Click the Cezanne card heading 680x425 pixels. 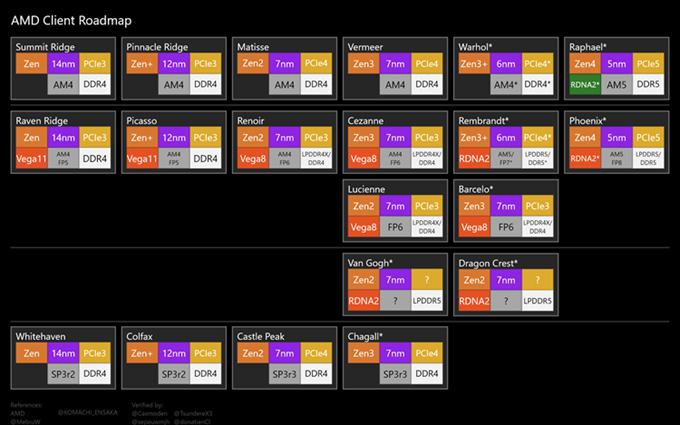pos(365,121)
